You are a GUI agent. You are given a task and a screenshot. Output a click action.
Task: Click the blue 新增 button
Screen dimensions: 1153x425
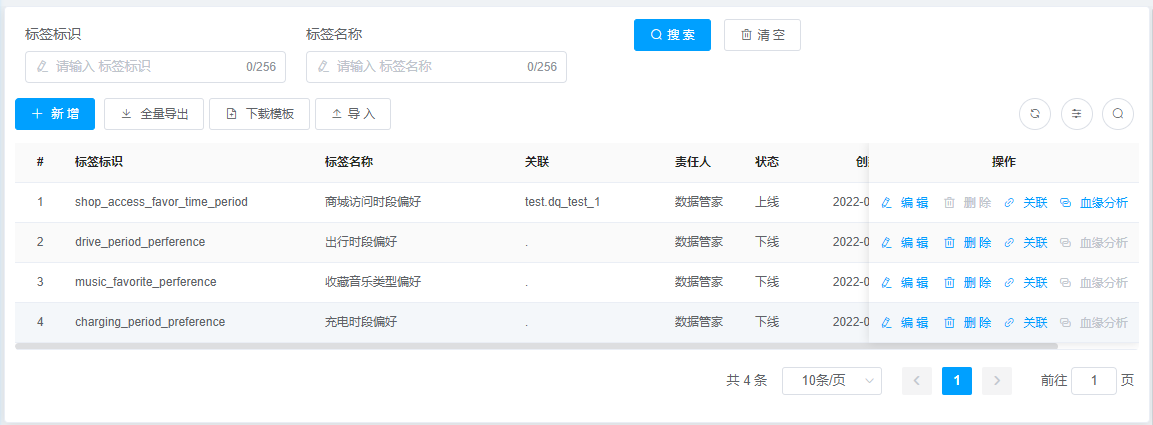click(x=55, y=114)
